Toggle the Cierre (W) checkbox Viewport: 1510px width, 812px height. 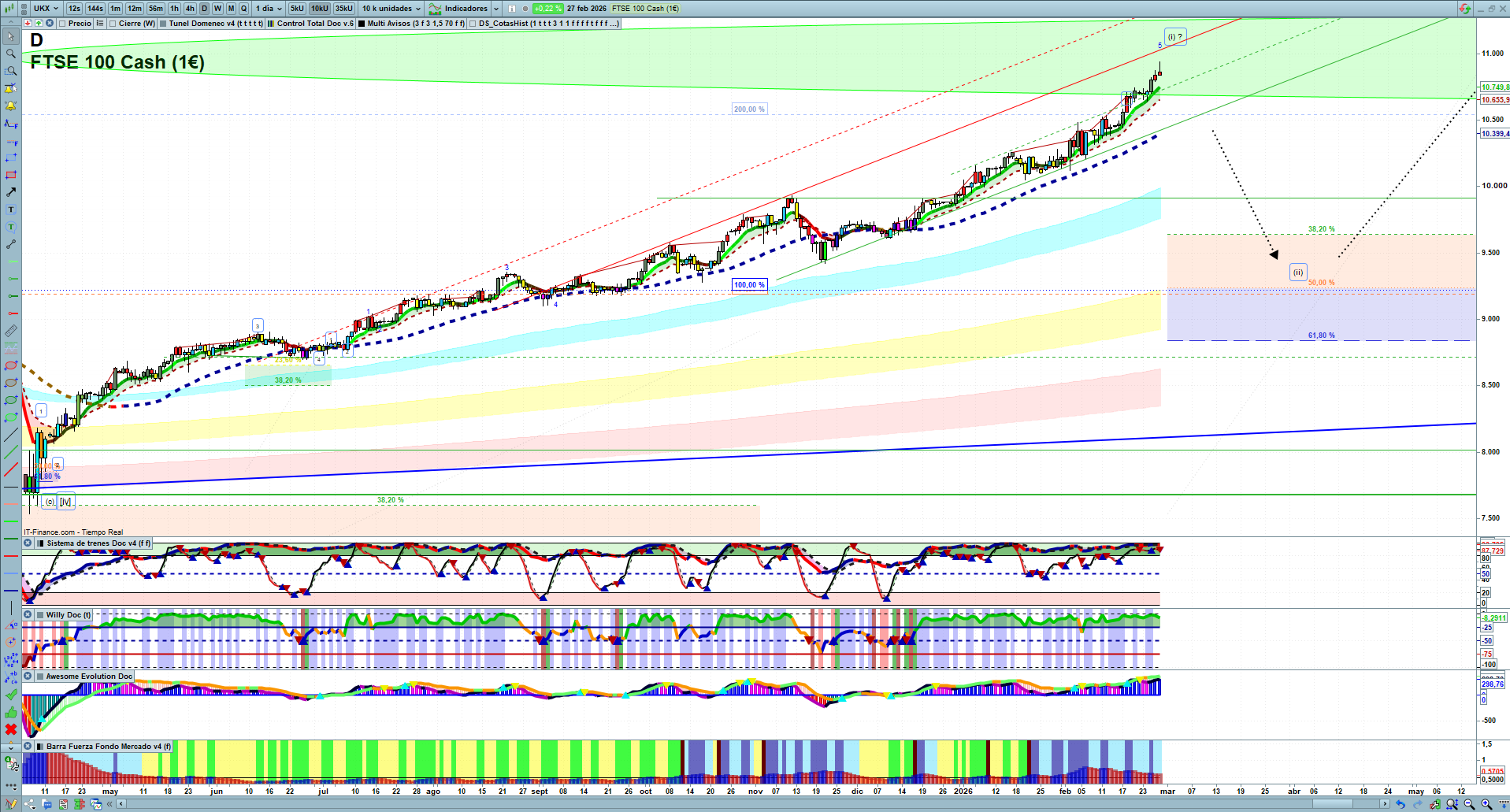pyautogui.click(x=113, y=24)
